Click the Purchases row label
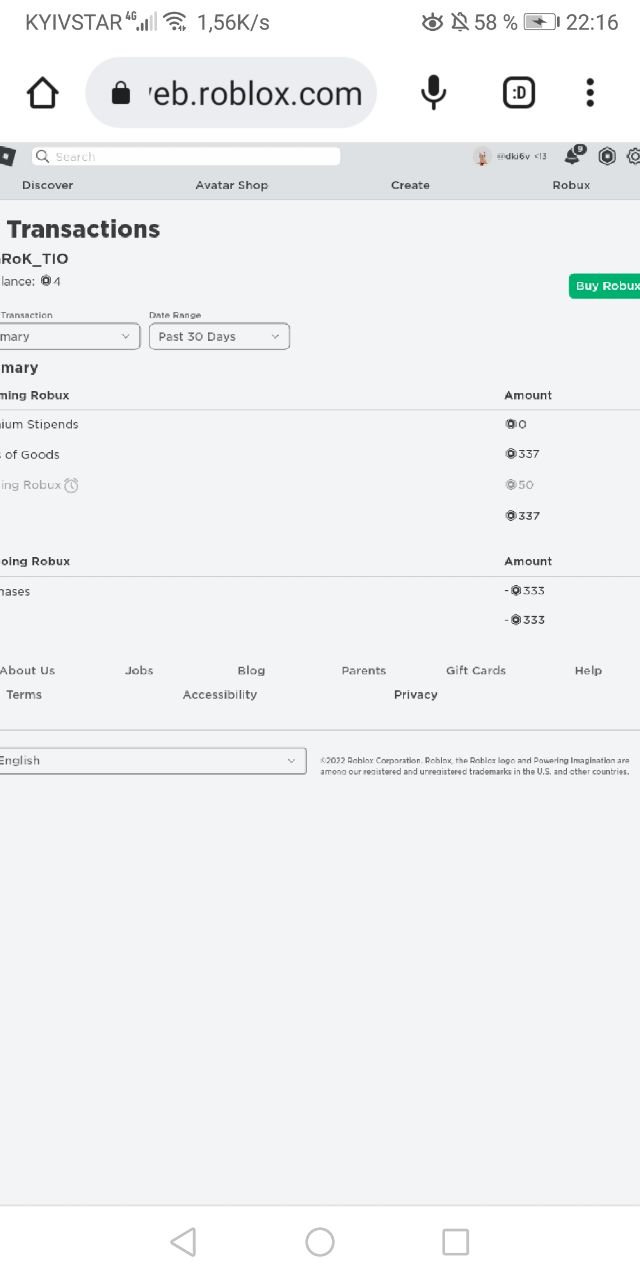The image size is (640, 1280). point(15,592)
